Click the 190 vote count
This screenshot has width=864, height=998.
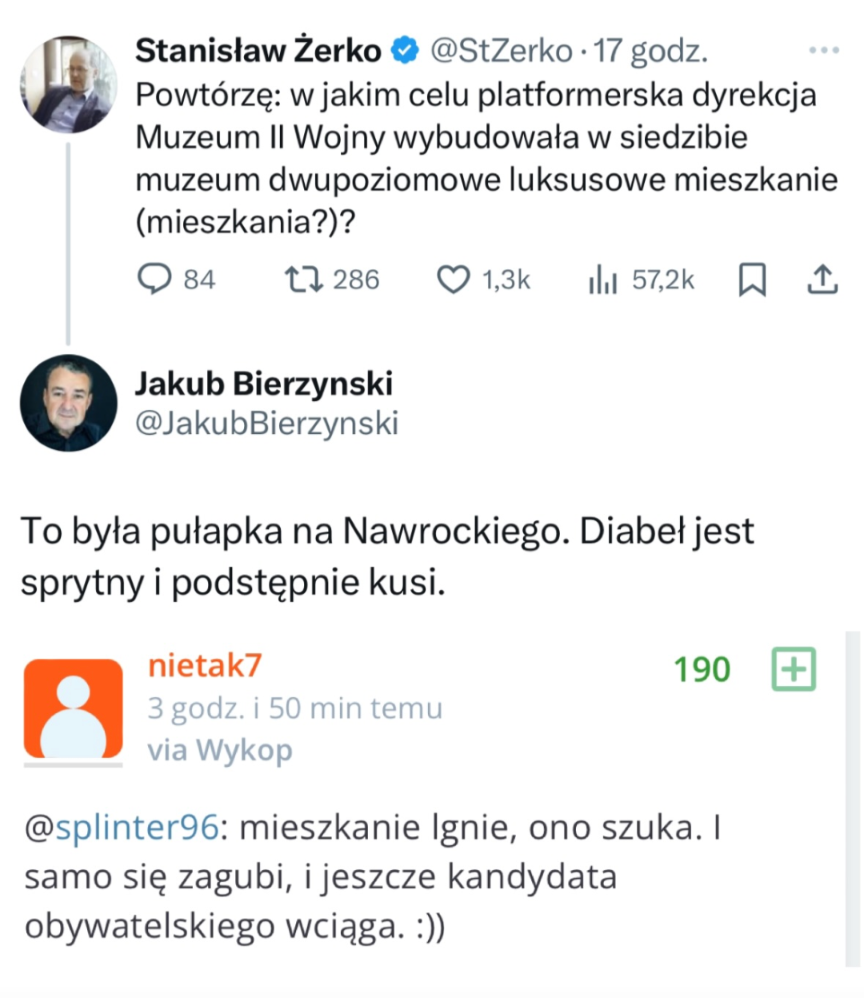701,669
